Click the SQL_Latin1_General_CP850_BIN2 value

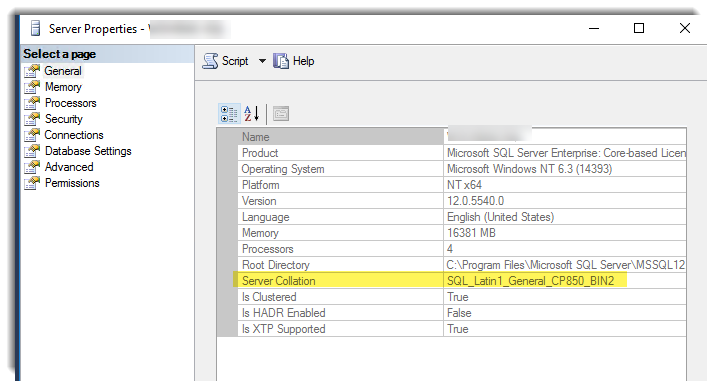[530, 281]
